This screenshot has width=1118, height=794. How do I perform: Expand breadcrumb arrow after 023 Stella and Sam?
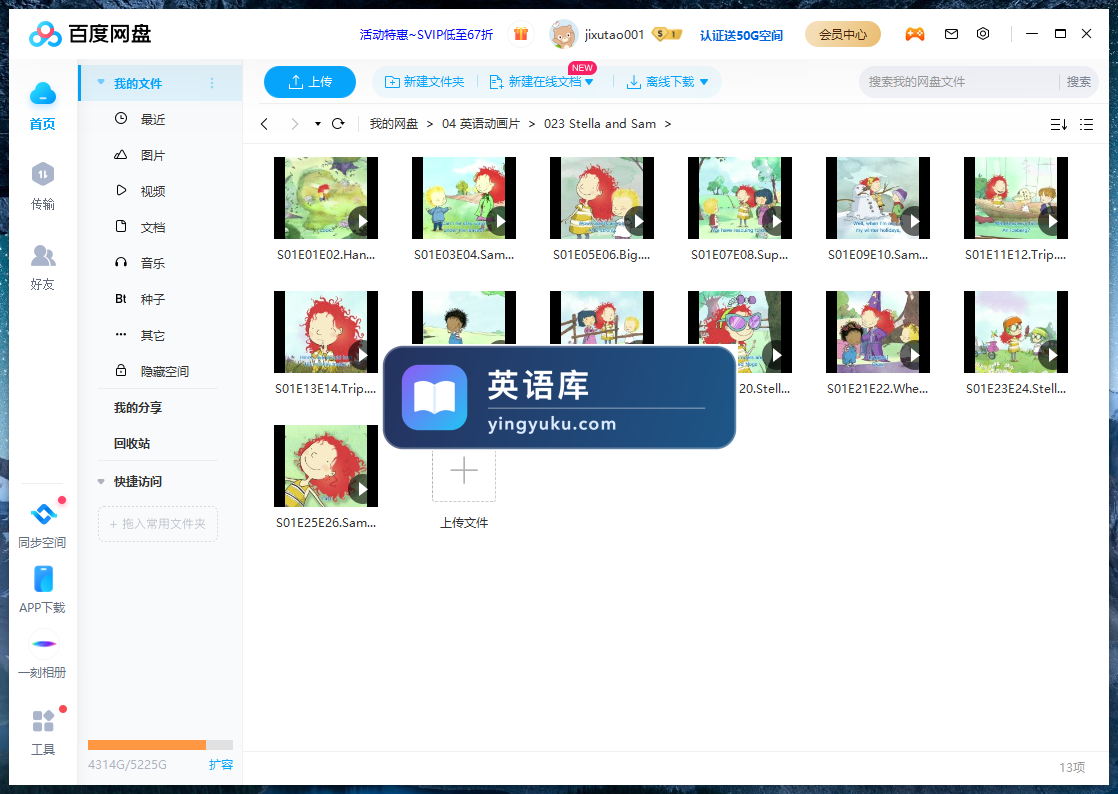click(667, 124)
